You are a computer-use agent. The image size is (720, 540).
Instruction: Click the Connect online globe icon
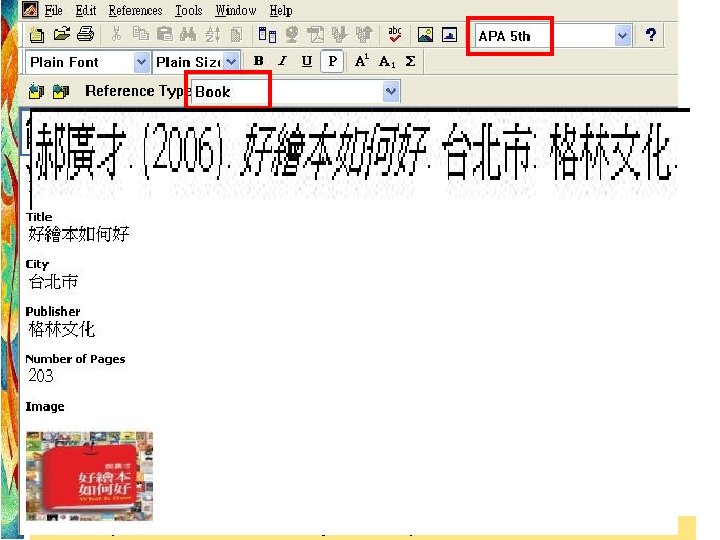[x=292, y=34]
